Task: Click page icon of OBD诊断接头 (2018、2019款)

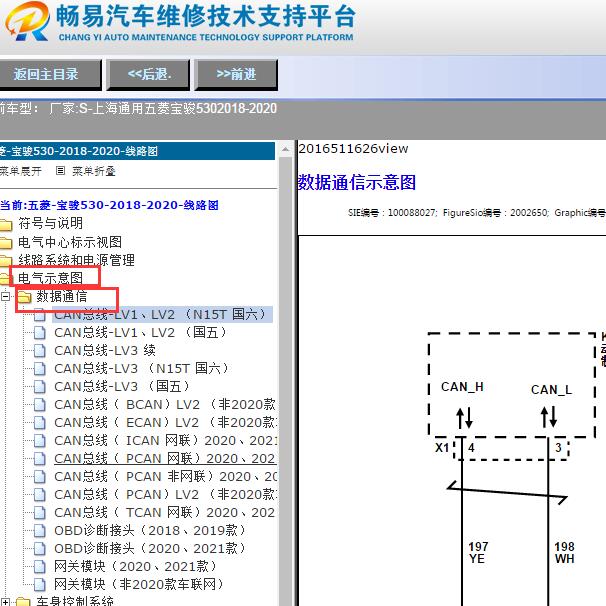Action: point(39,531)
